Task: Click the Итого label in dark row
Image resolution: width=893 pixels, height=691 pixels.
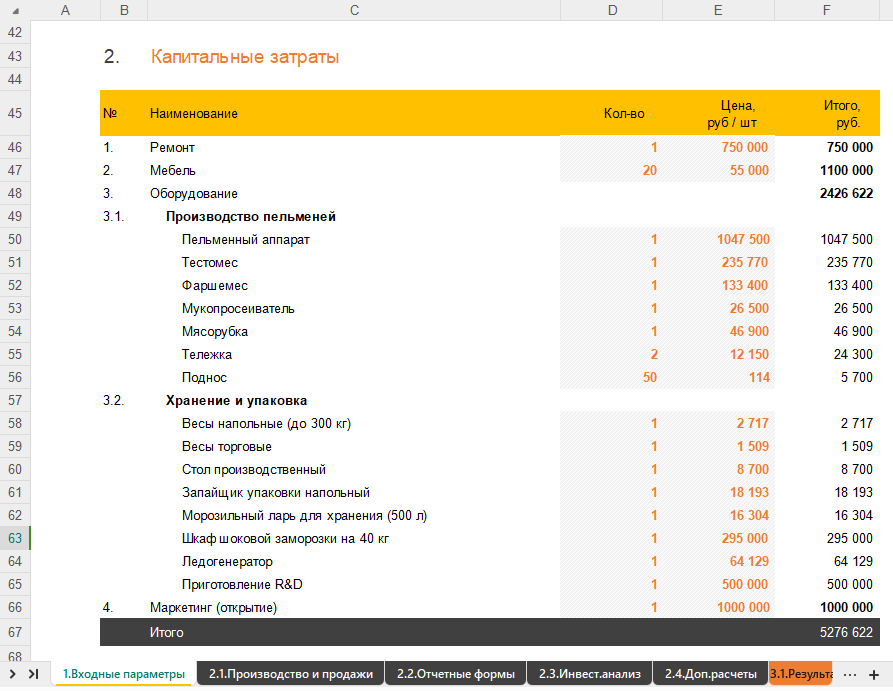Action: (x=166, y=632)
